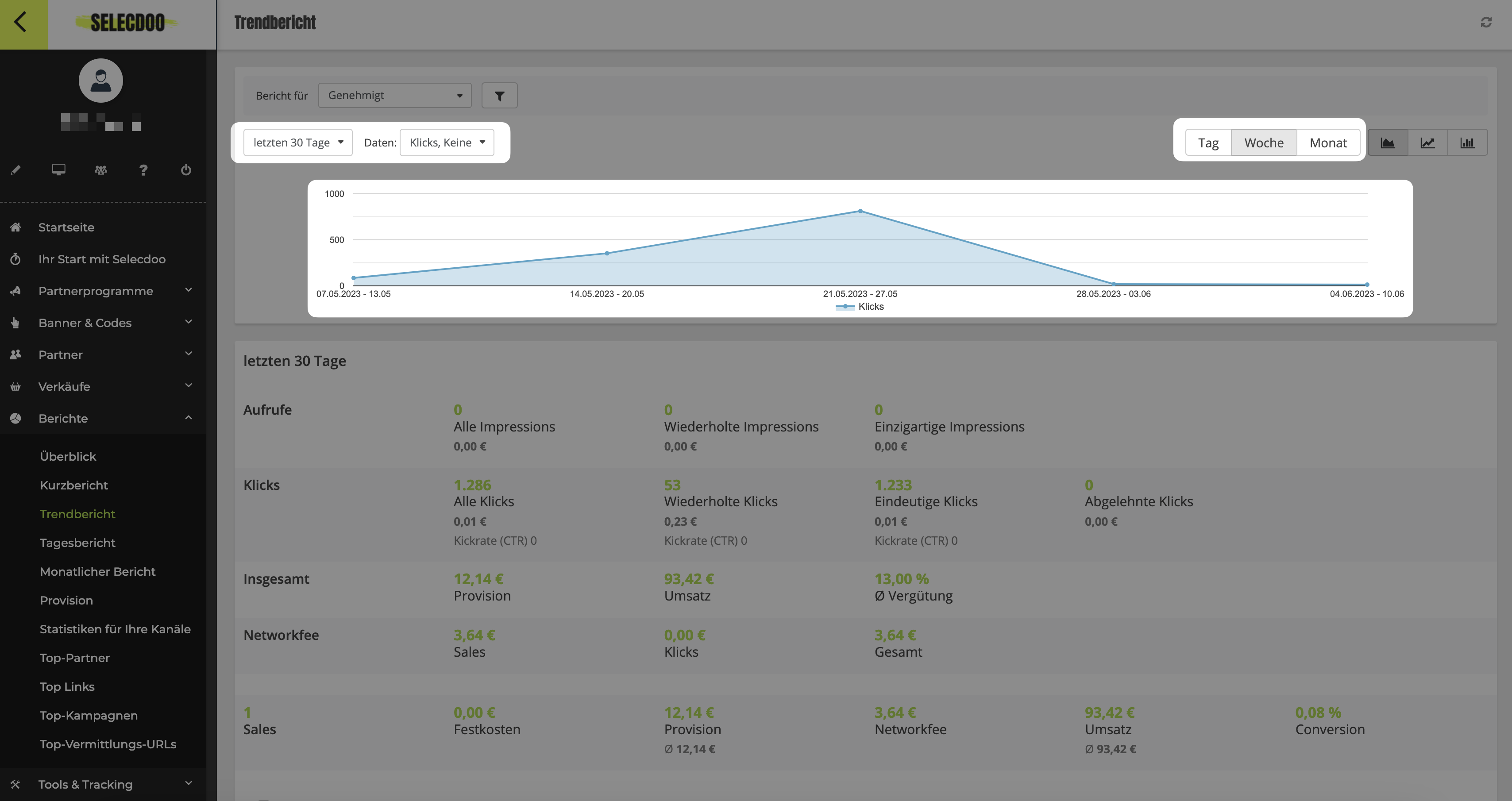1512x801 pixels.
Task: Click the group users icon in sidebar
Action: point(101,169)
